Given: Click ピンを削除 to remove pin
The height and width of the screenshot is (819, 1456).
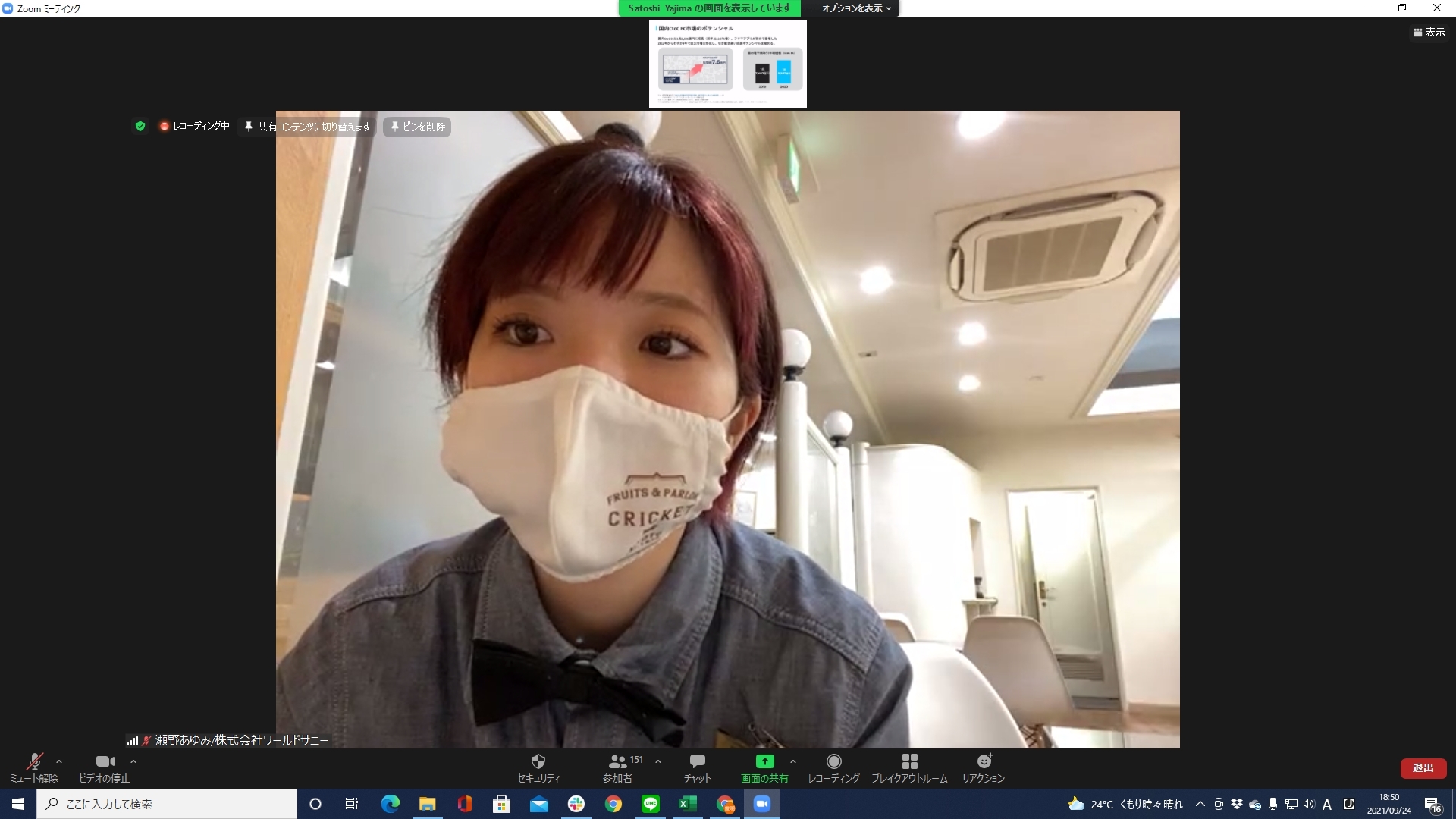Looking at the screenshot, I should point(417,127).
